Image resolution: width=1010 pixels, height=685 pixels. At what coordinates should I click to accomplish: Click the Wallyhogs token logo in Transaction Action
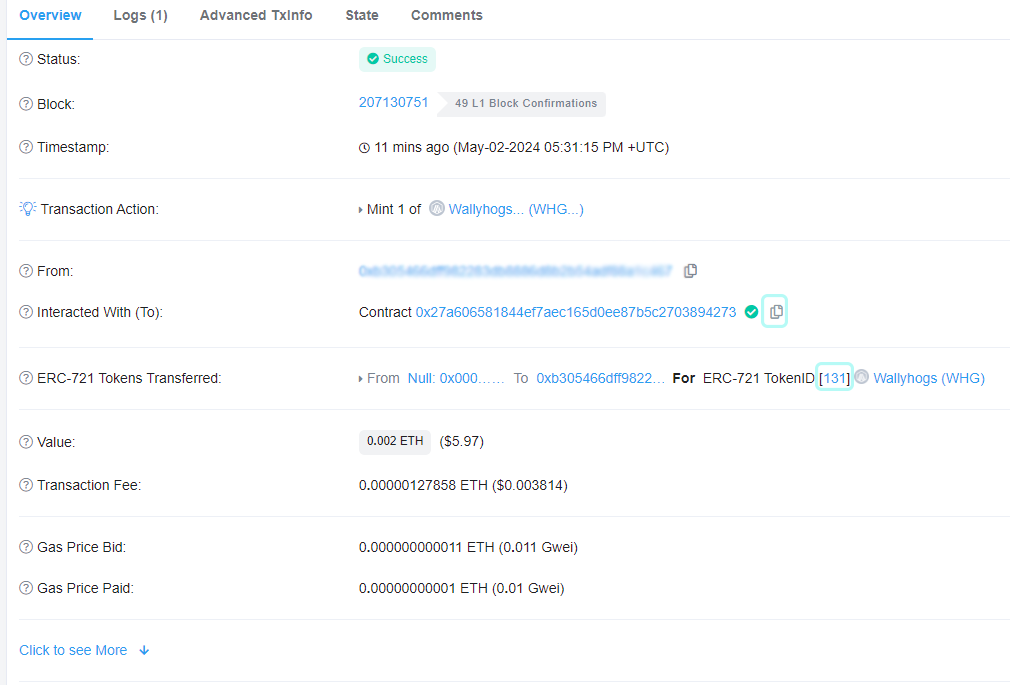click(436, 208)
